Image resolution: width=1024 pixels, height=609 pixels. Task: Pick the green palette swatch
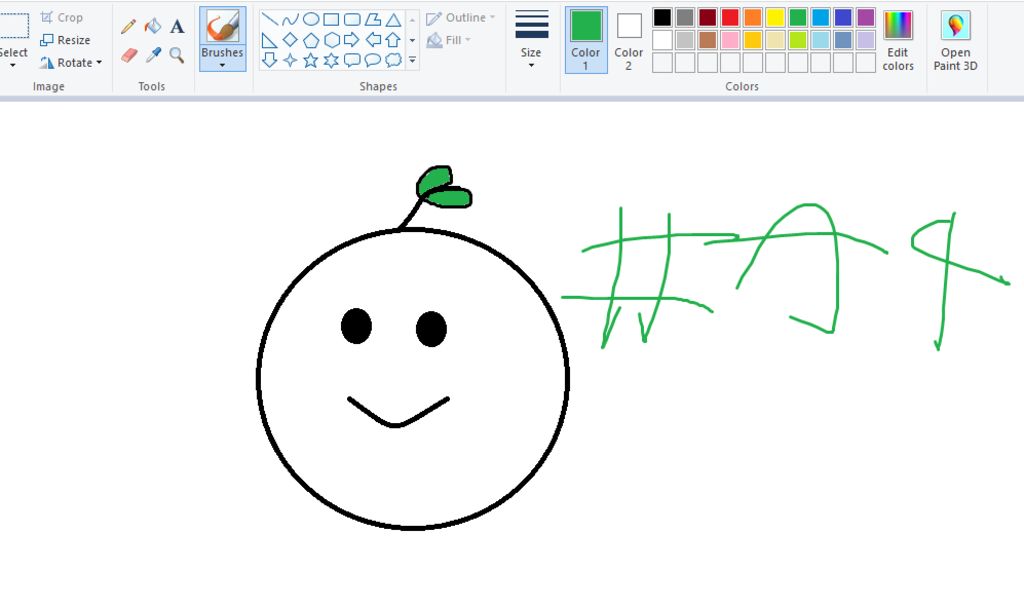(797, 17)
